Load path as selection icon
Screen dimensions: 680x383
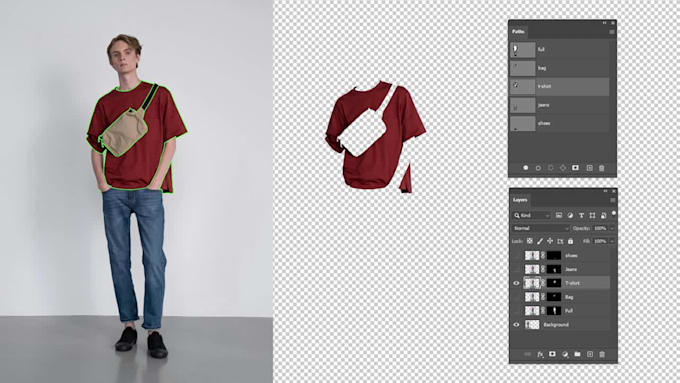coord(551,168)
